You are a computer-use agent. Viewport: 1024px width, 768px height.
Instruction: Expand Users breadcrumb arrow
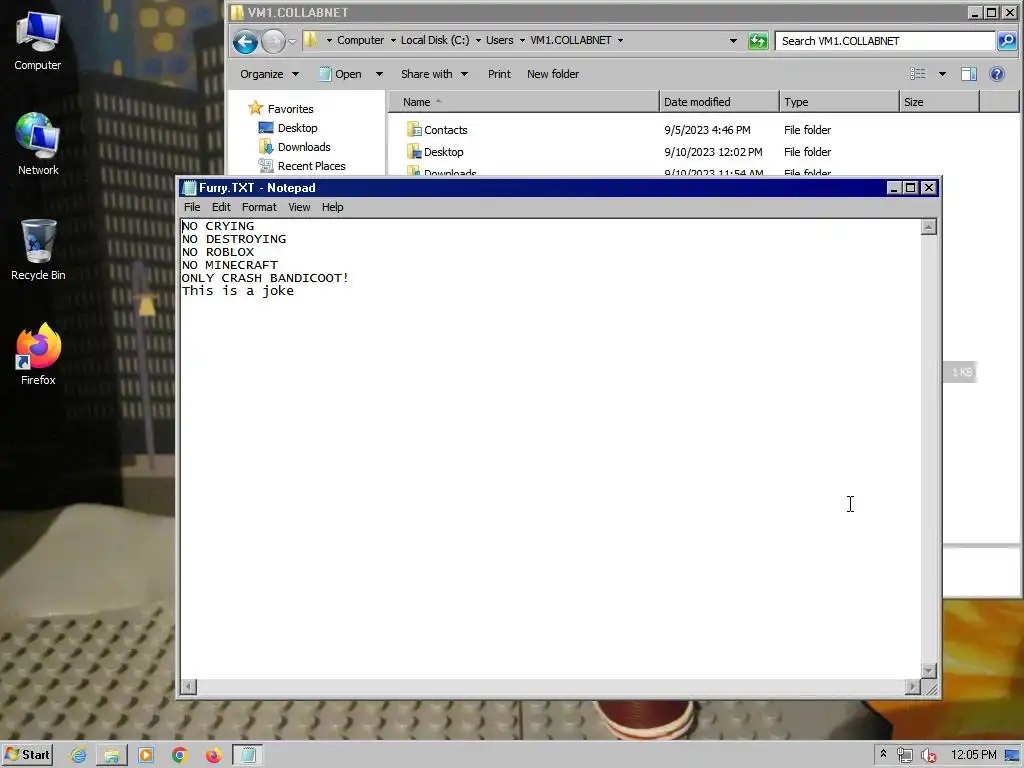522,40
